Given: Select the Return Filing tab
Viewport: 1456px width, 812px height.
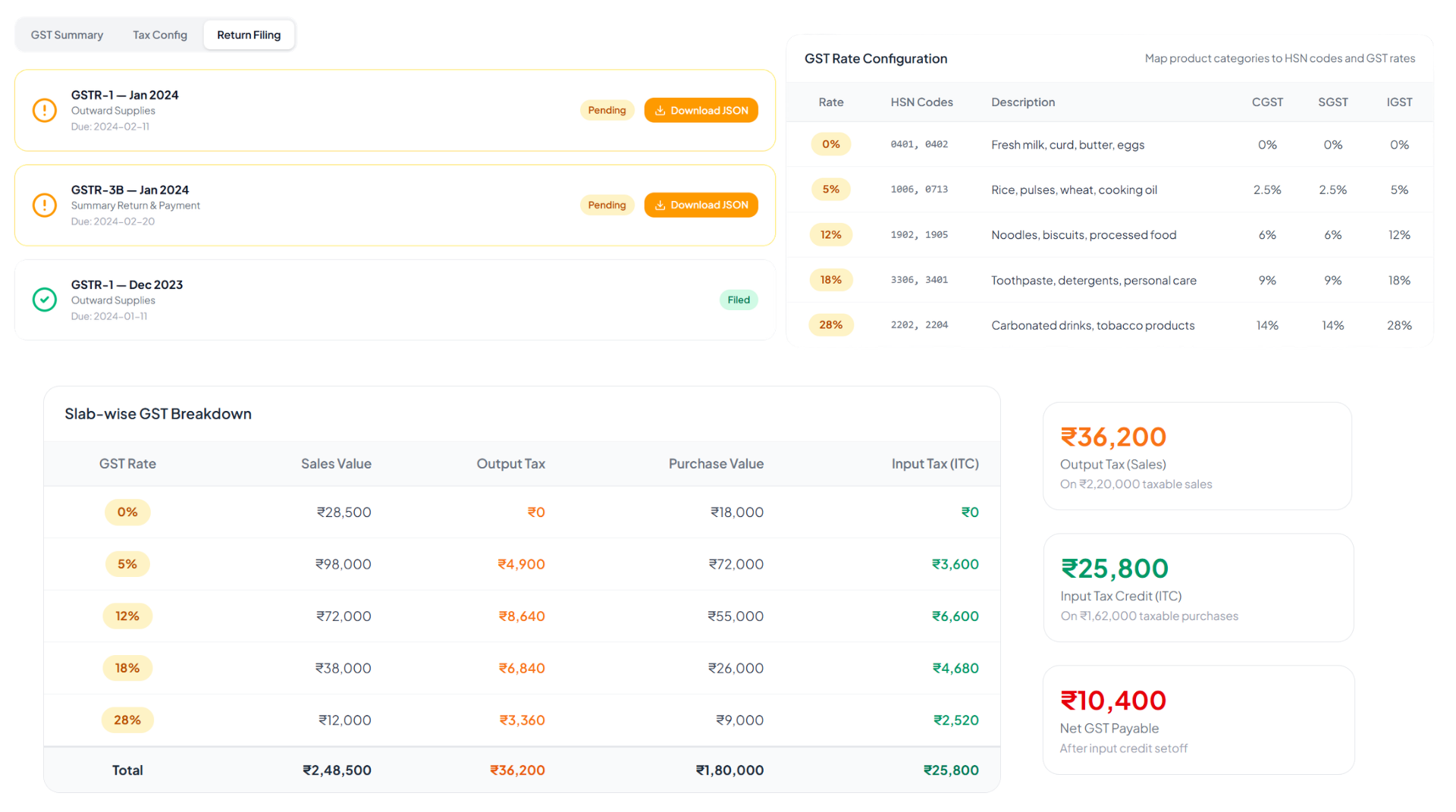Looking at the screenshot, I should point(249,35).
